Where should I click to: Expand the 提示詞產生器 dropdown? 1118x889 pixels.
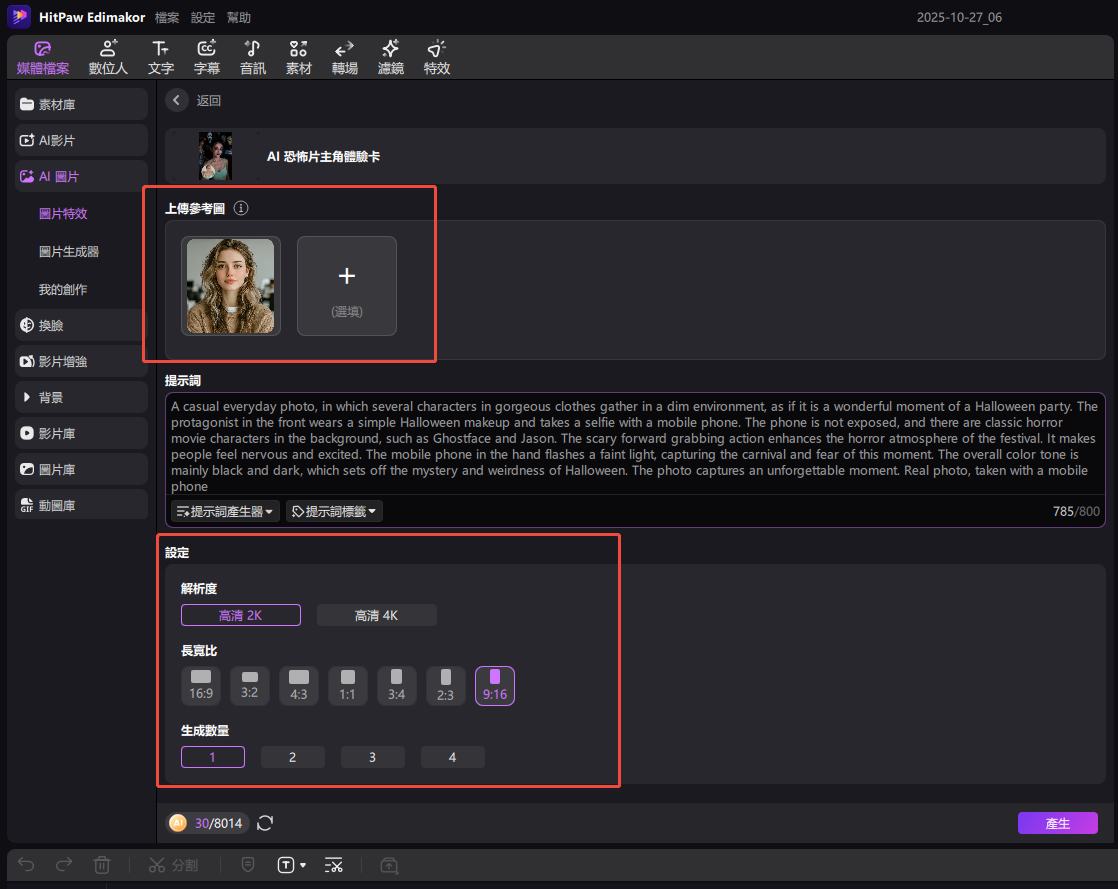(x=225, y=511)
